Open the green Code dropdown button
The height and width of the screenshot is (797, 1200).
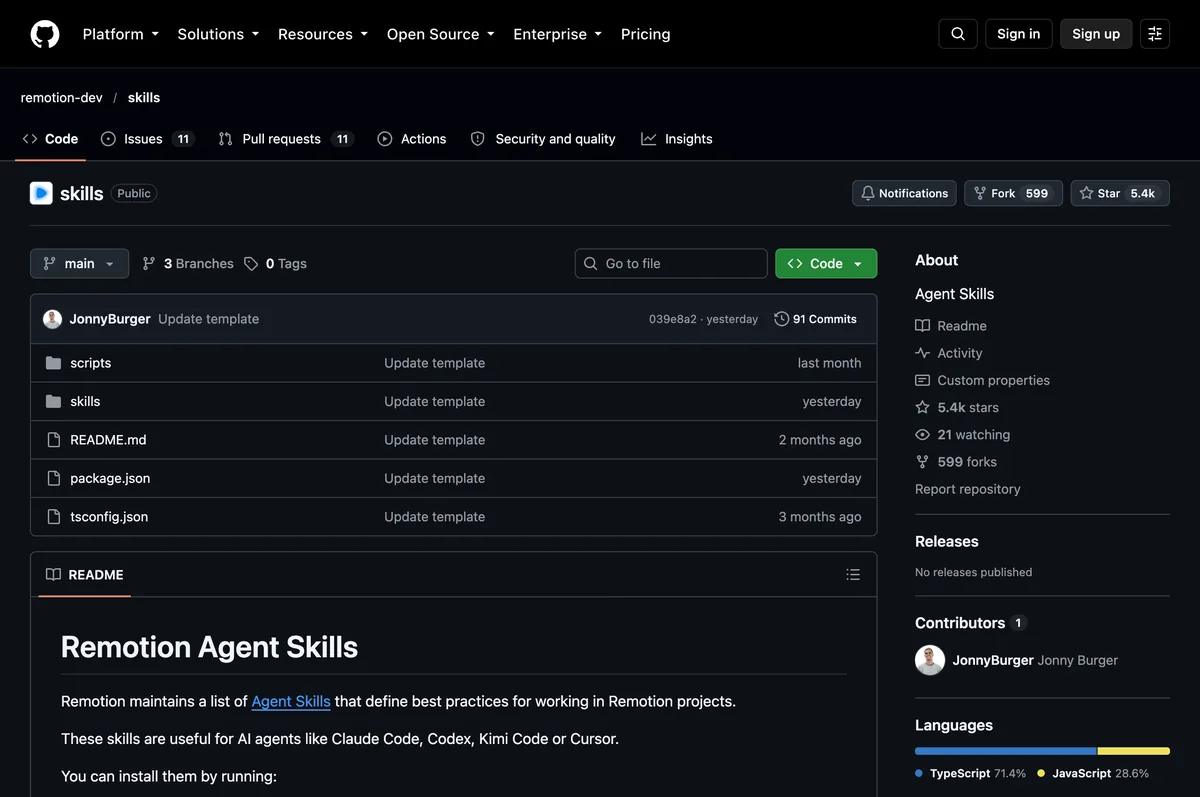826,264
